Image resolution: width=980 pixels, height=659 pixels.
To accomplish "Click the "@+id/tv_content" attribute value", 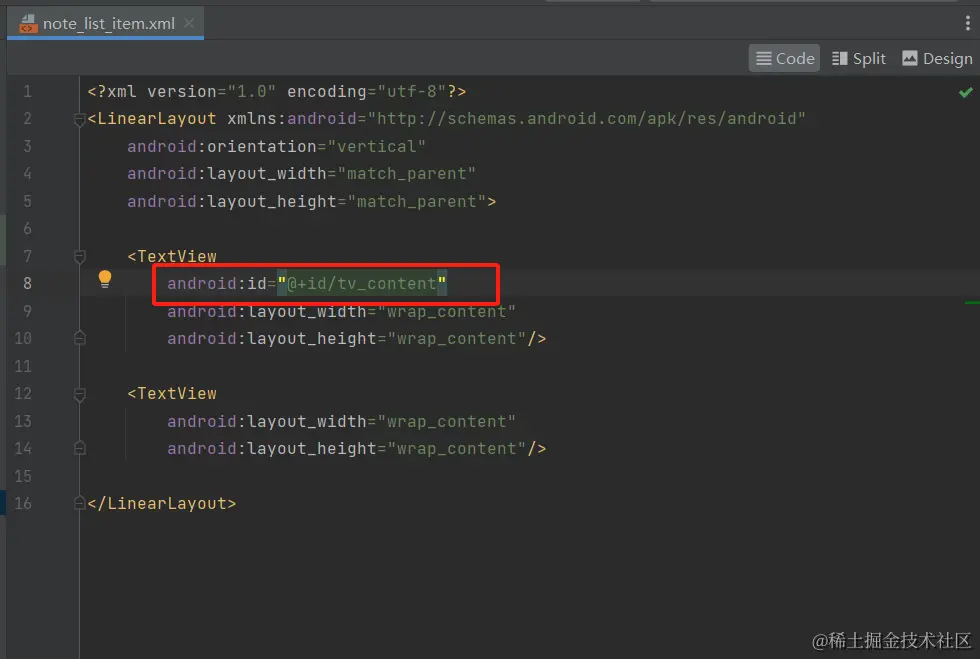I will [x=362, y=284].
